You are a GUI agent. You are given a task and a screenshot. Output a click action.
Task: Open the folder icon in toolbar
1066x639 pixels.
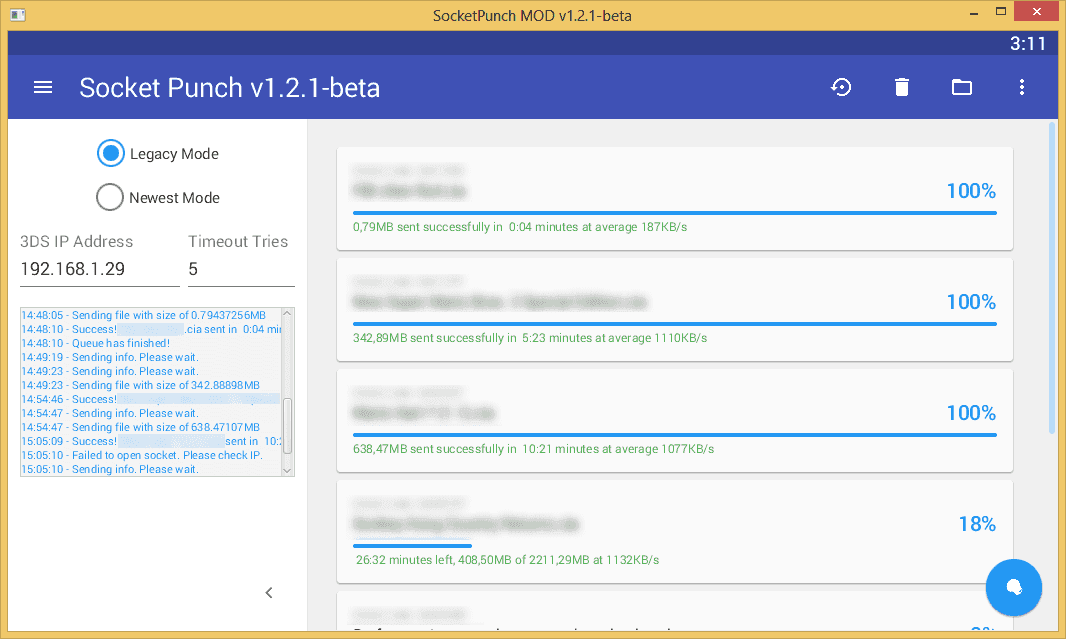pos(961,87)
